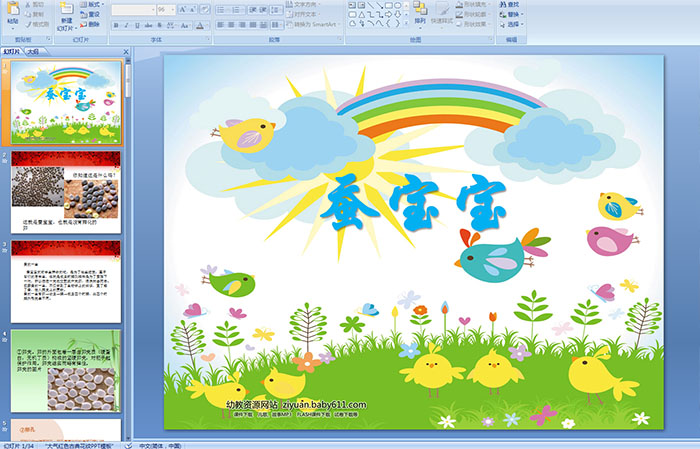Toggle left text alignment
The width and height of the screenshot is (700, 449).
(221, 25)
